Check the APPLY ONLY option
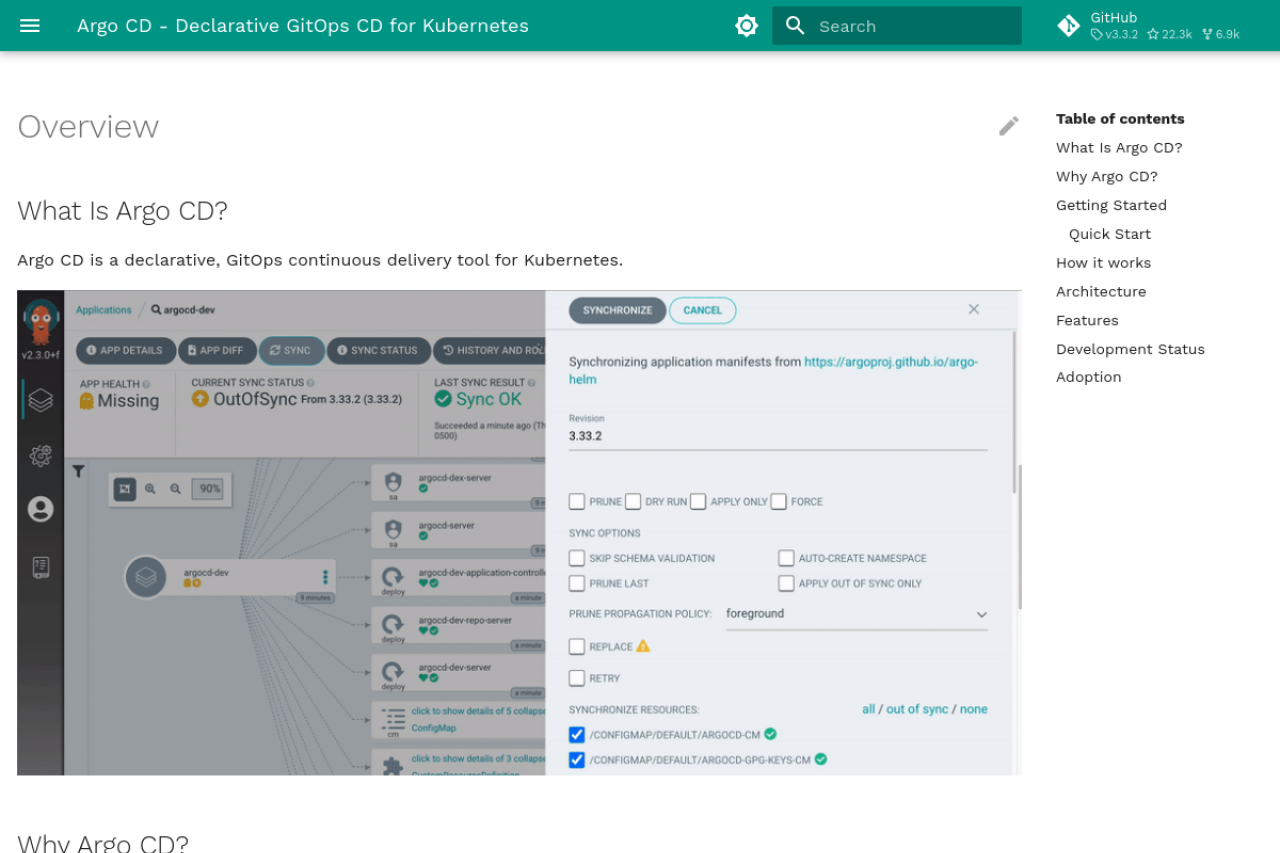 698,501
